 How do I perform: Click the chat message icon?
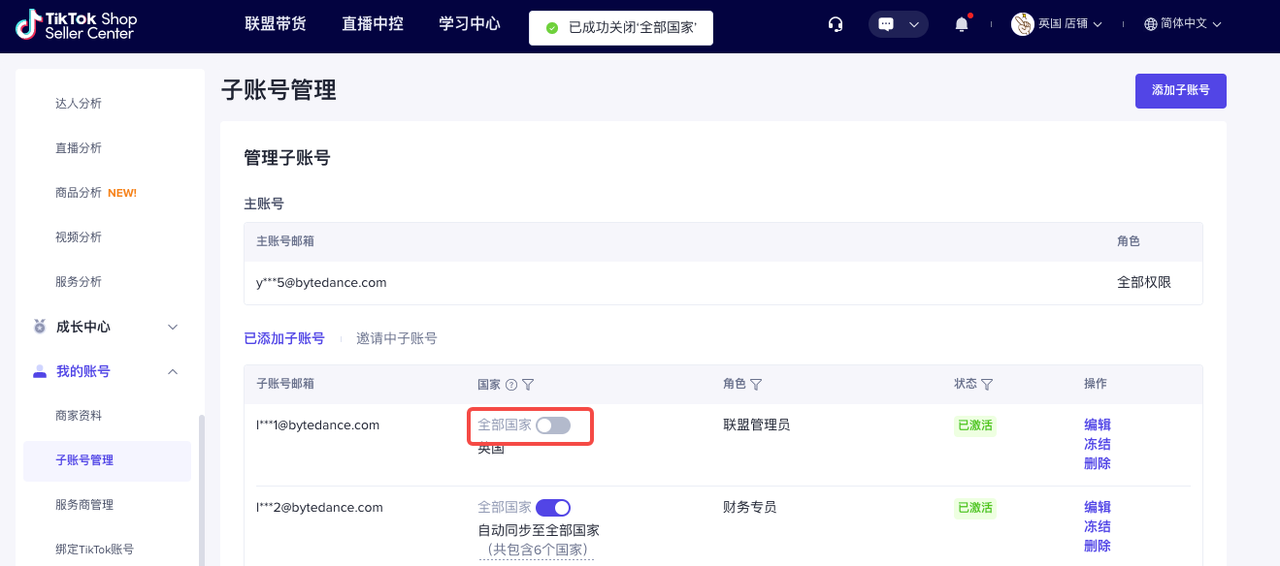[886, 24]
